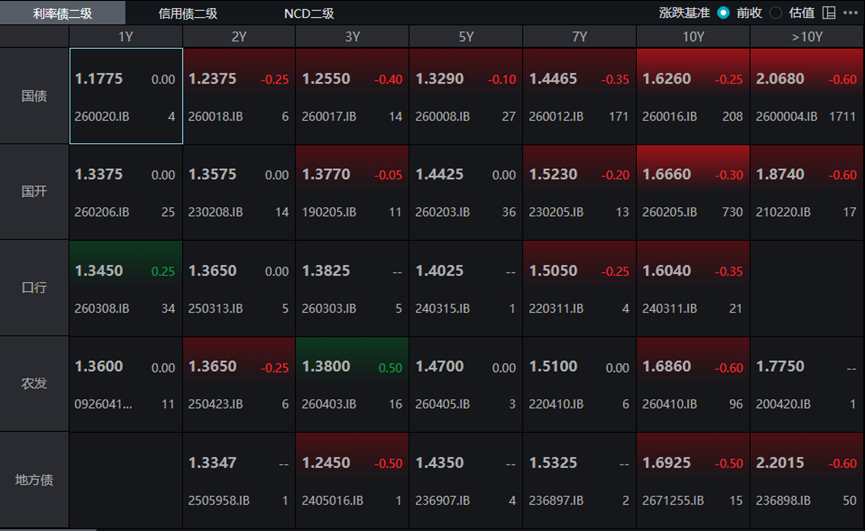
Task: Click the 2Y column header
Action: click(239, 36)
